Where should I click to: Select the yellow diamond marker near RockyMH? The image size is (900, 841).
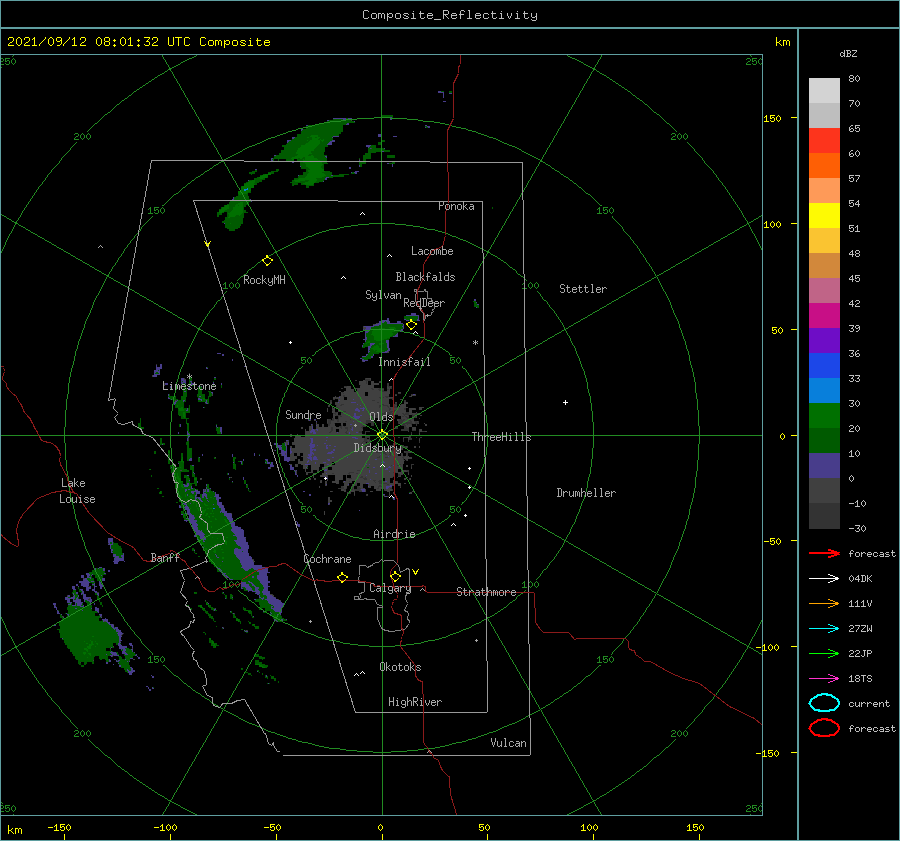267,261
